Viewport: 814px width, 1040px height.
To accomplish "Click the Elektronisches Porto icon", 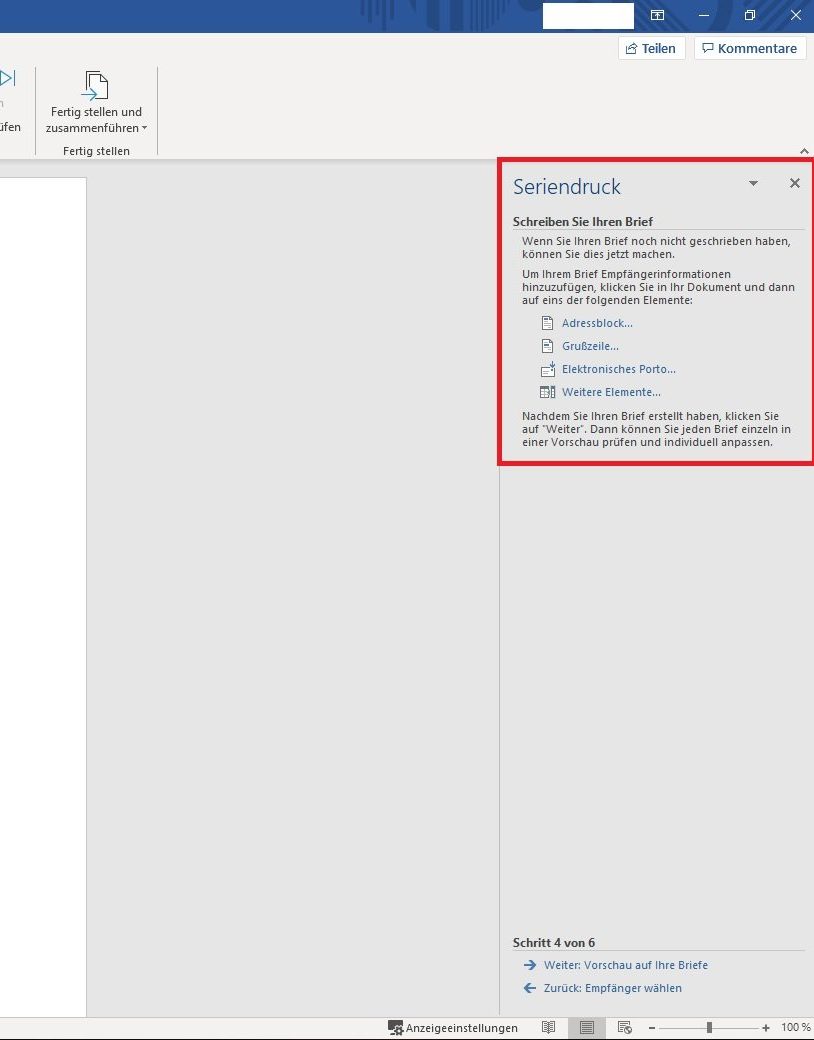I will point(547,369).
